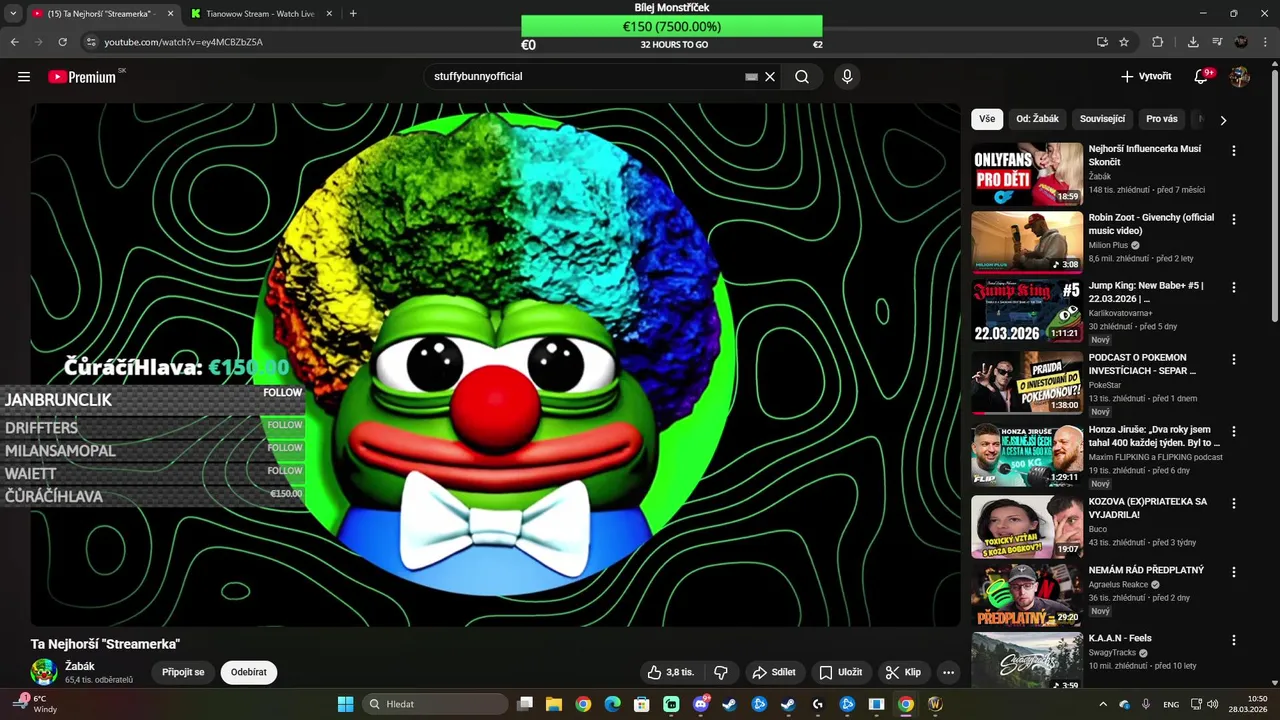Select the Od: Žabák filter chip
The height and width of the screenshot is (720, 1280).
click(x=1037, y=119)
